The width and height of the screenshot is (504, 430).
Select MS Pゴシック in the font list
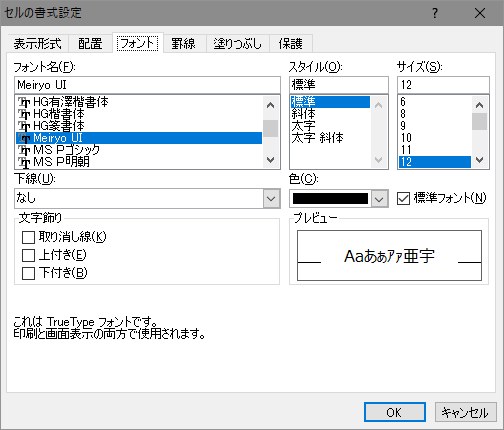(x=139, y=150)
